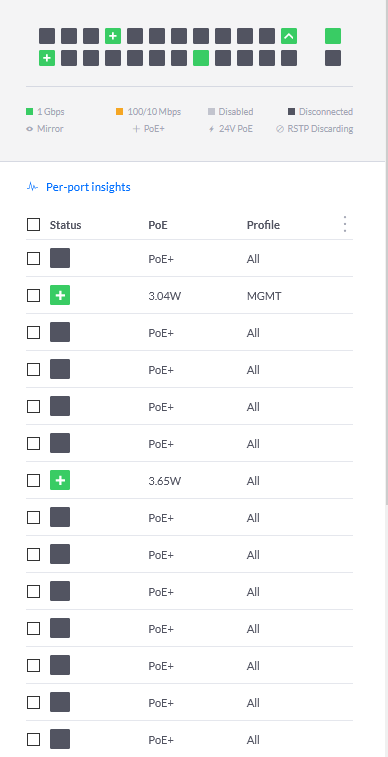388x757 pixels.
Task: Click the green status icon in the MGMT row
Action: pos(60,295)
